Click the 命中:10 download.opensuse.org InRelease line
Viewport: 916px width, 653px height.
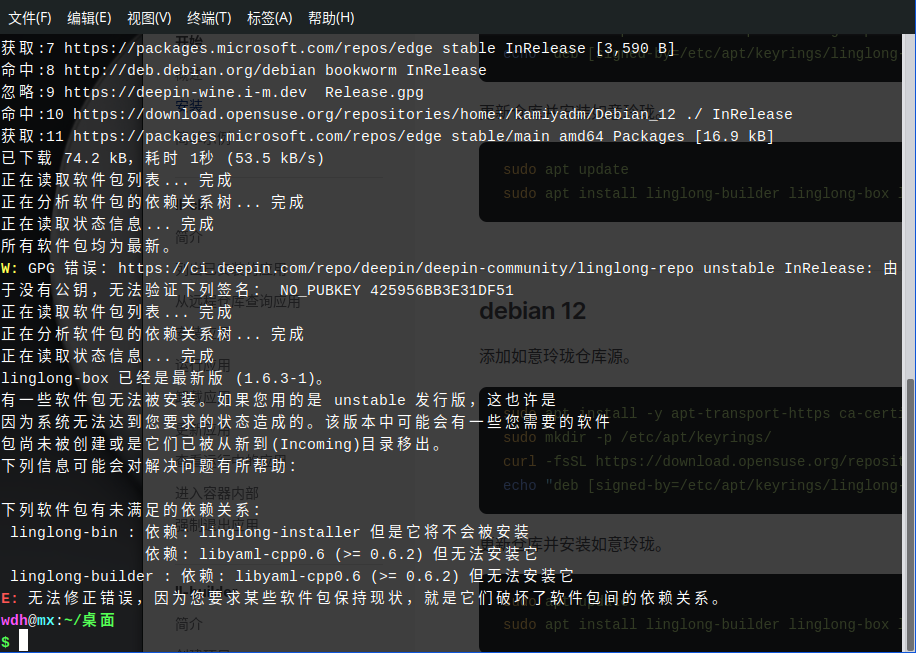click(397, 114)
